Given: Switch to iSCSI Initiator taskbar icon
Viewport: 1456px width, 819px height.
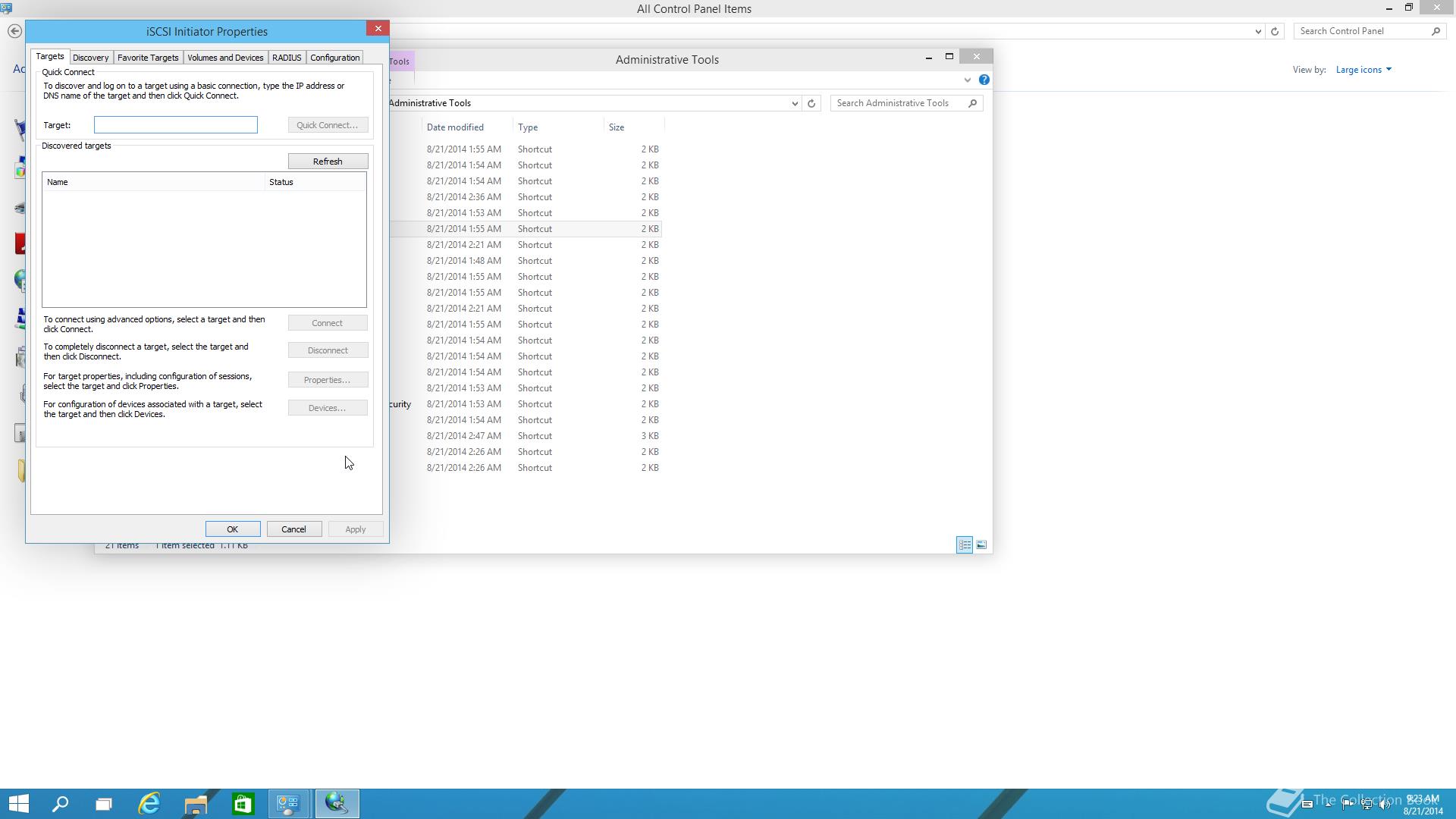Looking at the screenshot, I should (337, 804).
